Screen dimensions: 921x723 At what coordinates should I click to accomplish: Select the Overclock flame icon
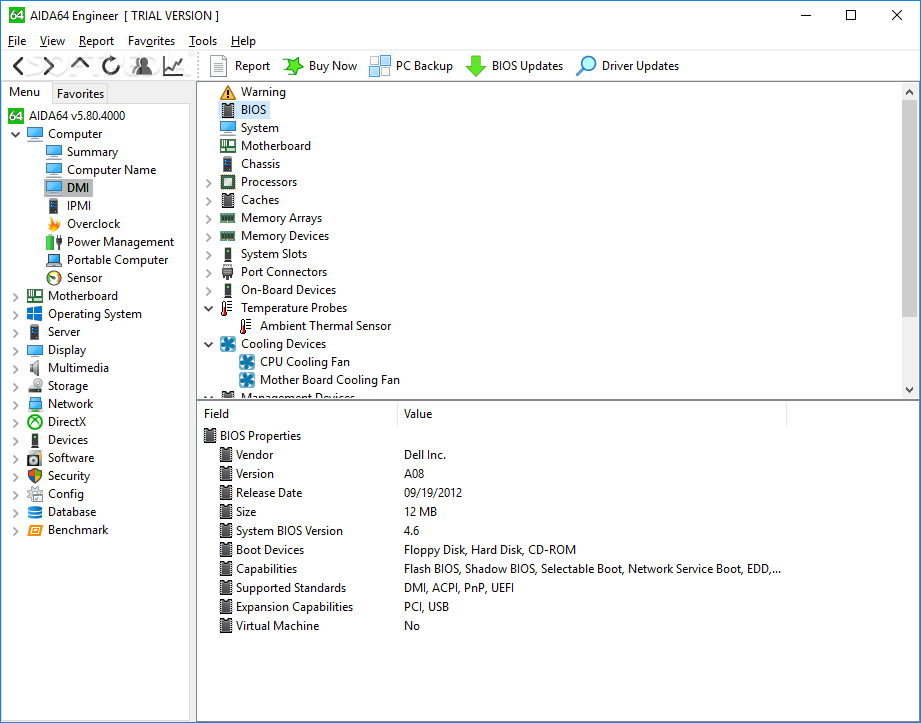[54, 224]
